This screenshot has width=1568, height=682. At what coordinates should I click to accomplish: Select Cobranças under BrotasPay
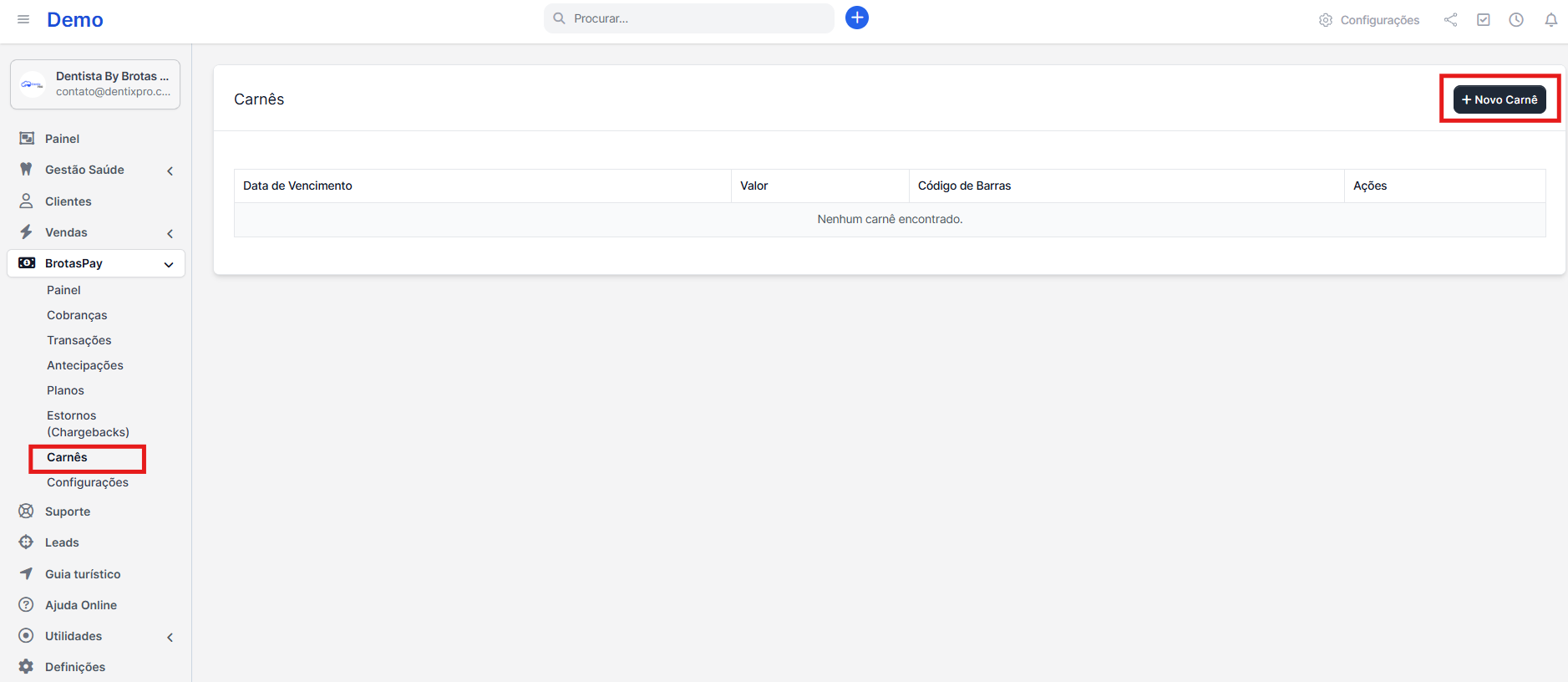coord(77,315)
